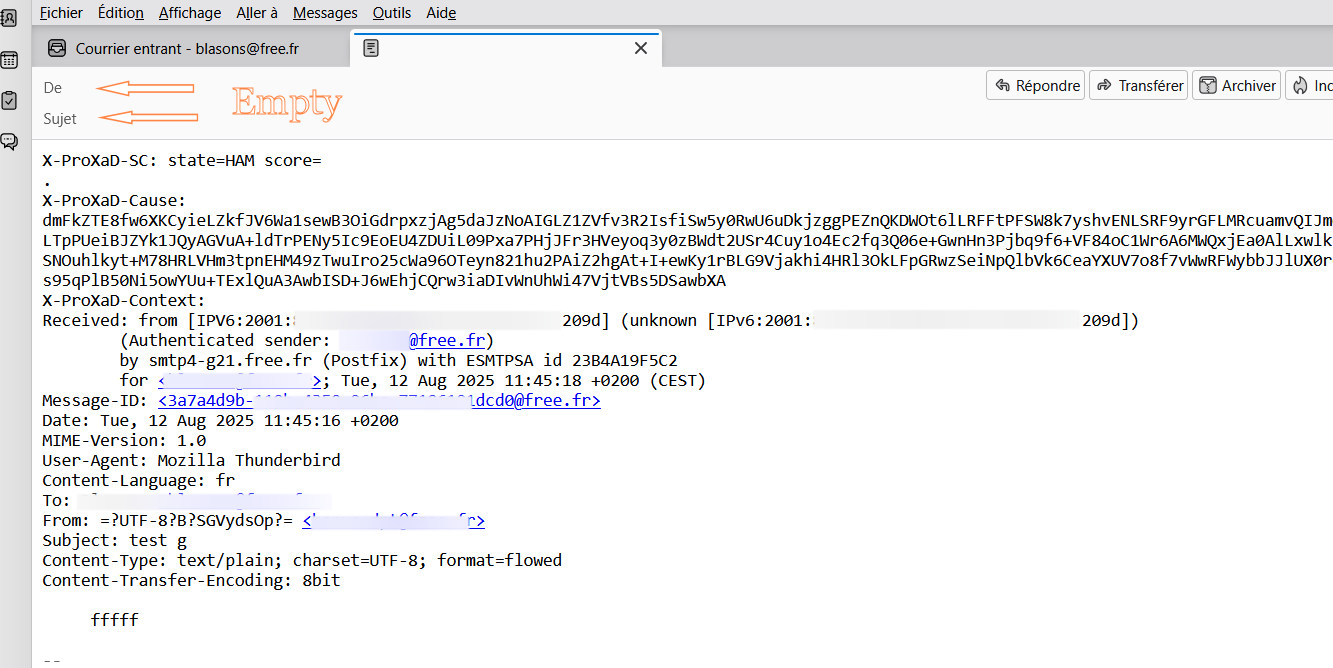
Task: Open the Aller à menu
Action: (x=257, y=12)
